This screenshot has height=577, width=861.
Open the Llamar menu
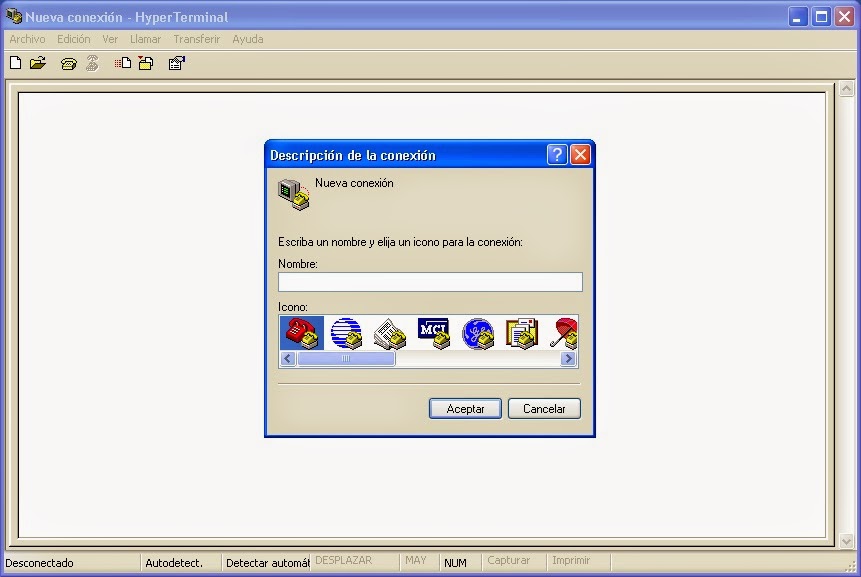click(145, 39)
